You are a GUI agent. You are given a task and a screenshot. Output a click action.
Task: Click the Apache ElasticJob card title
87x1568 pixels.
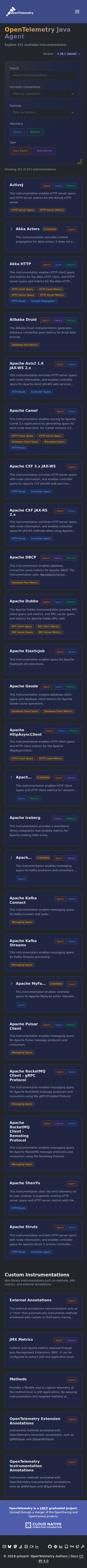coord(27,651)
